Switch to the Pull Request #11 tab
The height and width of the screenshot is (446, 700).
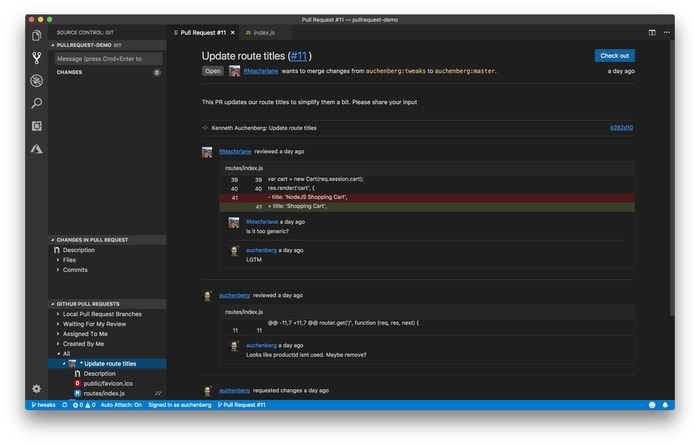[x=203, y=33]
